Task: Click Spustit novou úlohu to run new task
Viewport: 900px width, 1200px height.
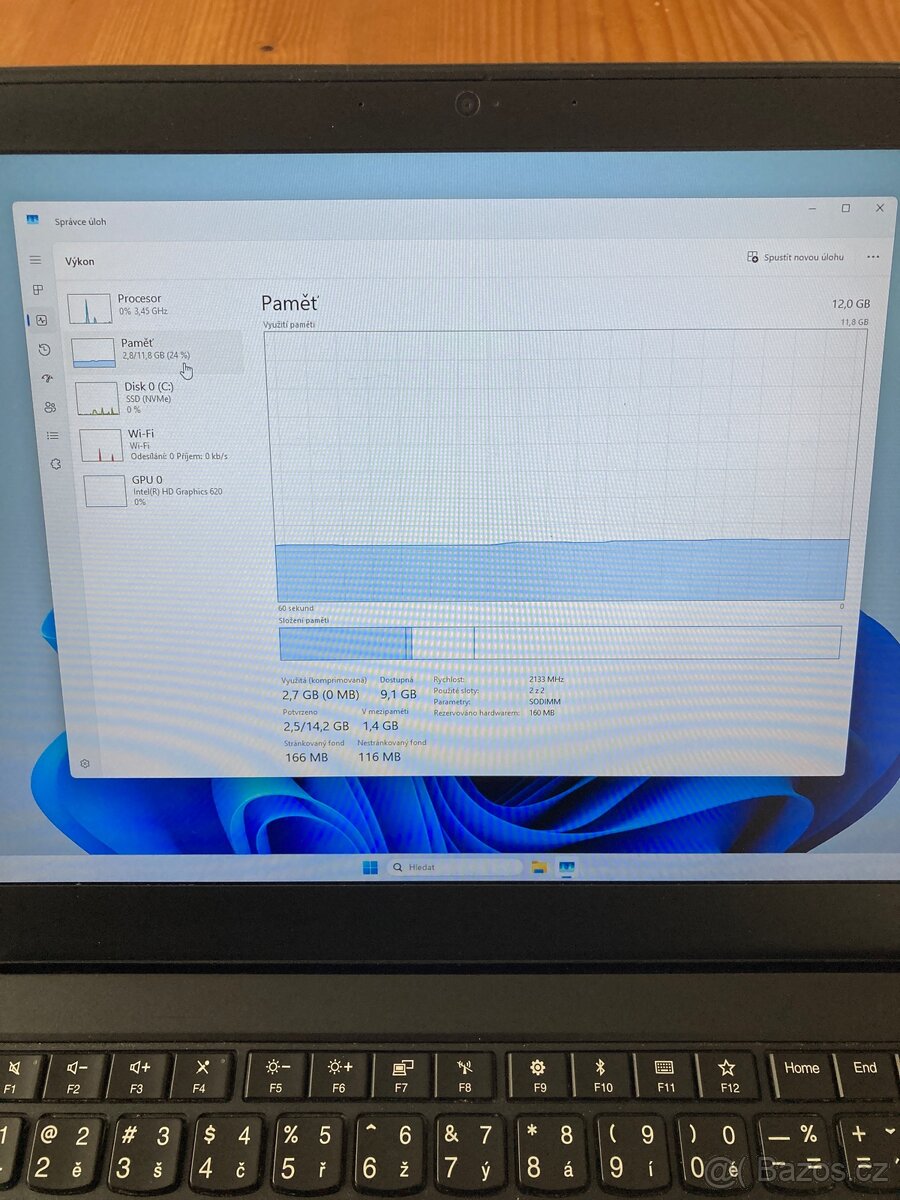Action: click(797, 257)
